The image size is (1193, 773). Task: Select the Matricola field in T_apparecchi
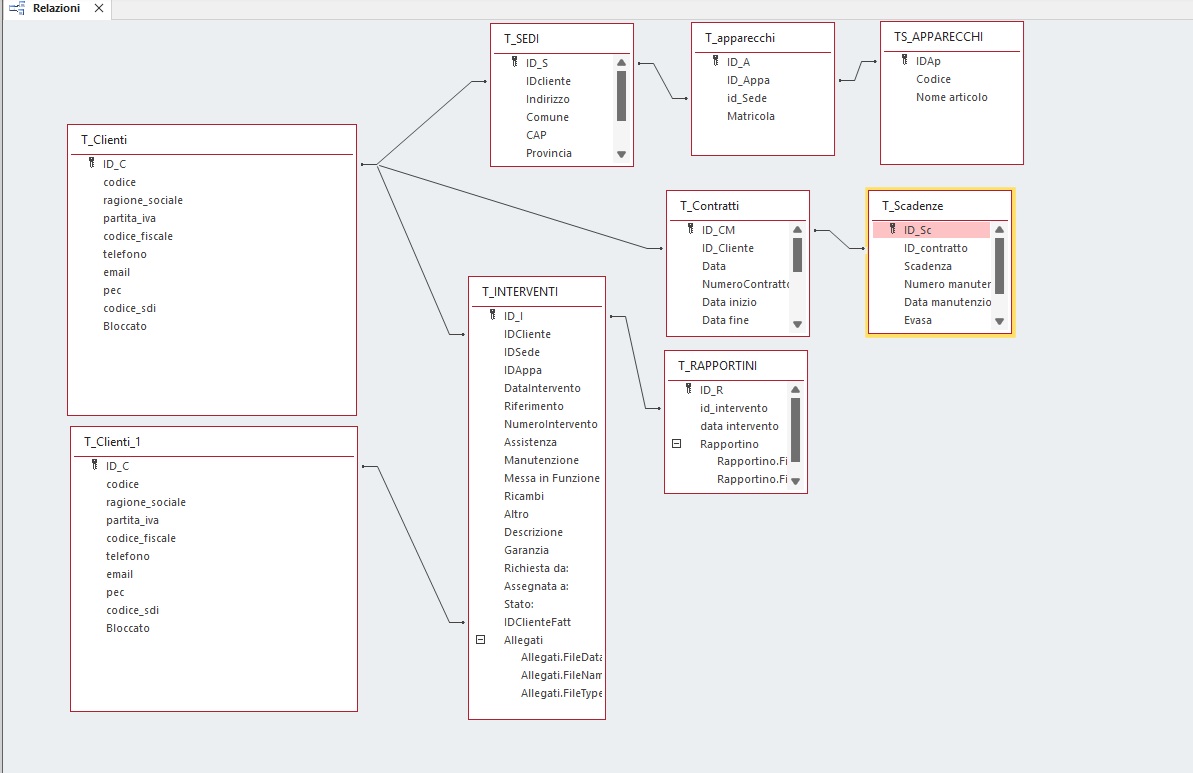click(750, 116)
